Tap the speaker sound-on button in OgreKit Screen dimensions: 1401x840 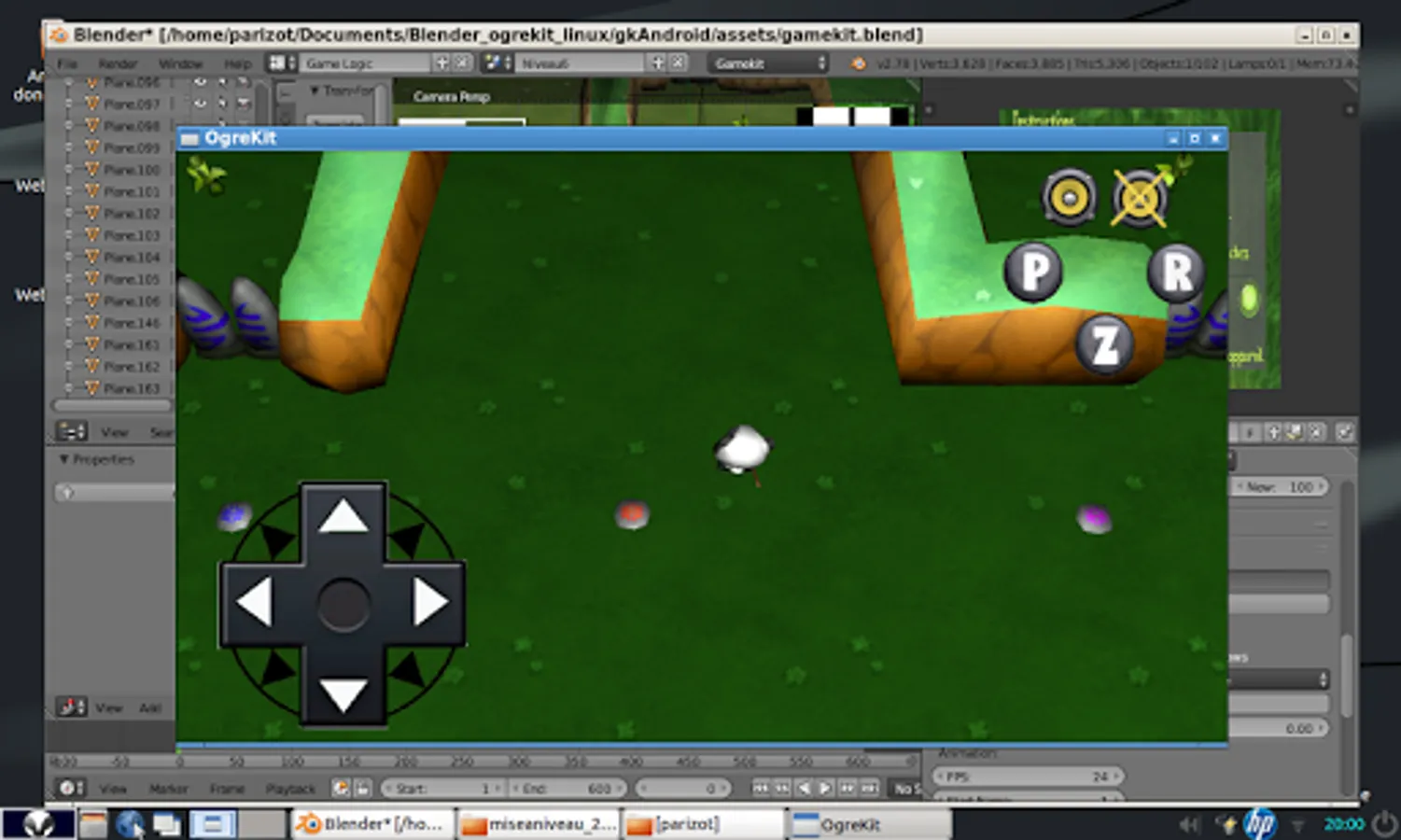tap(1069, 197)
